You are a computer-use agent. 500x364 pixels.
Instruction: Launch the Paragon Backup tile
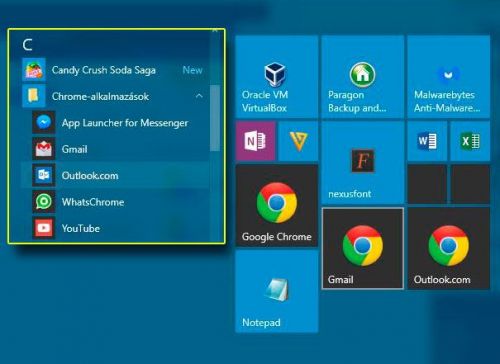[x=363, y=77]
